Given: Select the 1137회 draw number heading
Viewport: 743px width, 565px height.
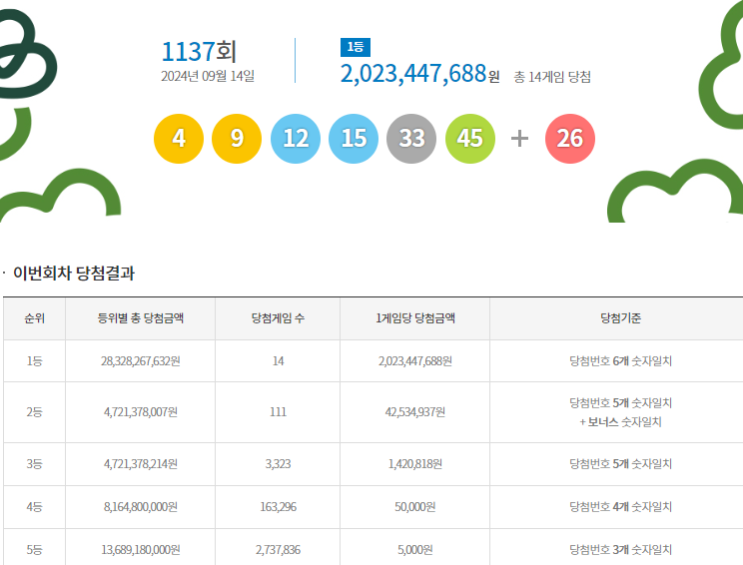Looking at the screenshot, I should click(199, 51).
